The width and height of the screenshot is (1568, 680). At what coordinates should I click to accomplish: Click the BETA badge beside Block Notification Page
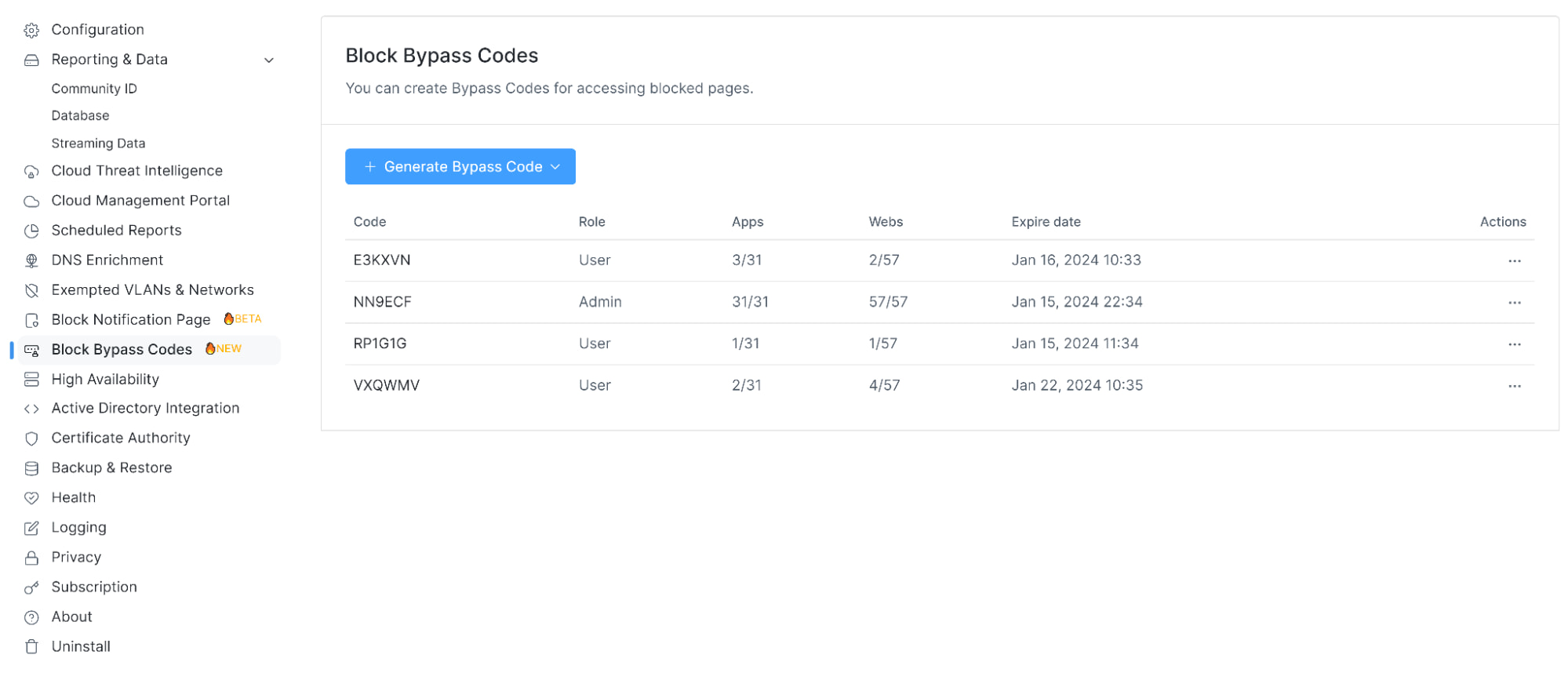pyautogui.click(x=242, y=319)
